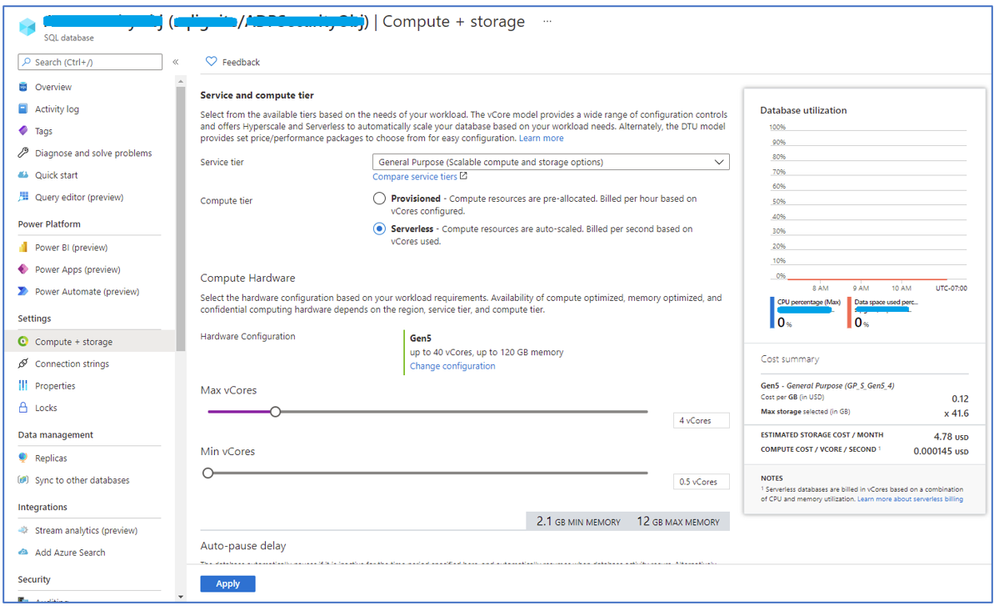999x607 pixels.
Task: Open the Compare service tiers link
Action: click(415, 176)
